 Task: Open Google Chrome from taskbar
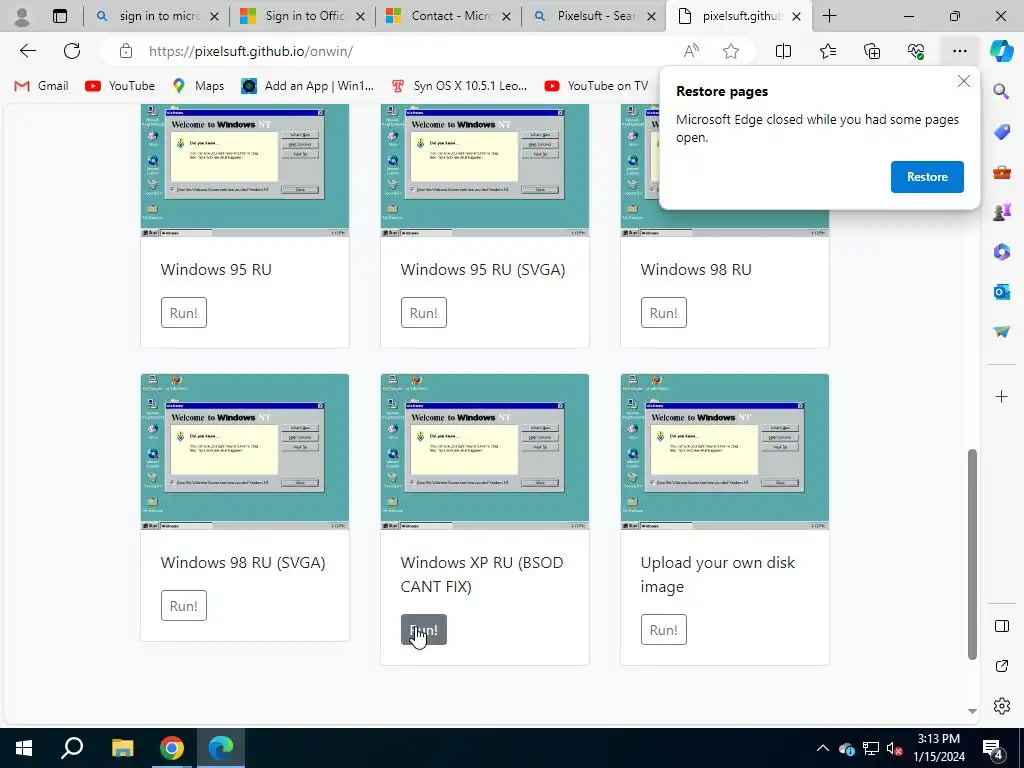pyautogui.click(x=172, y=748)
